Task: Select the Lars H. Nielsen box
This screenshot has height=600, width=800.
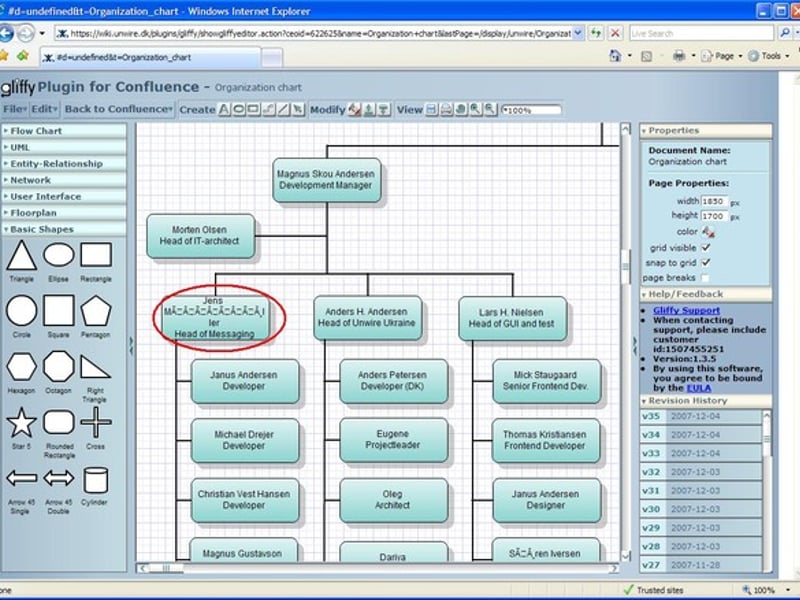Action: pyautogui.click(x=512, y=318)
